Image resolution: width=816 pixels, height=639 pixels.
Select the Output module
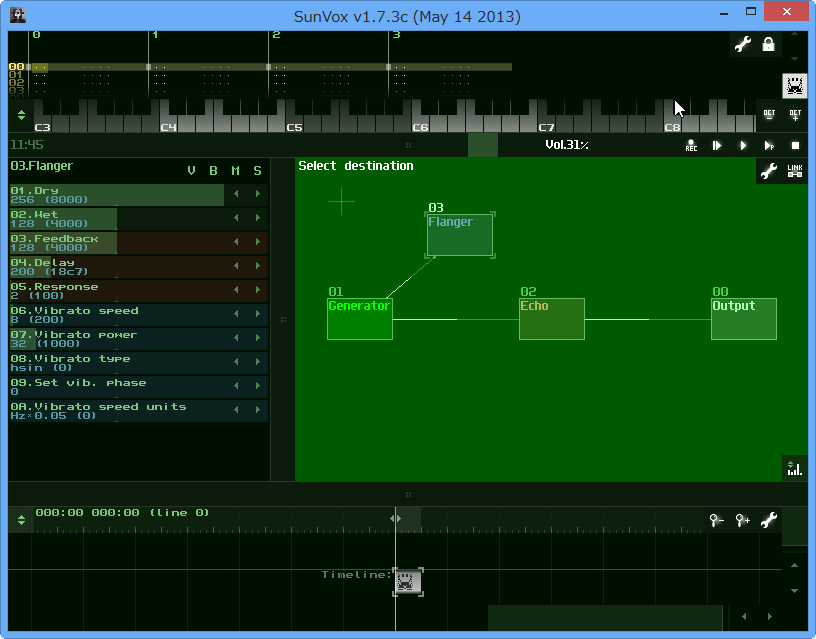[744, 319]
